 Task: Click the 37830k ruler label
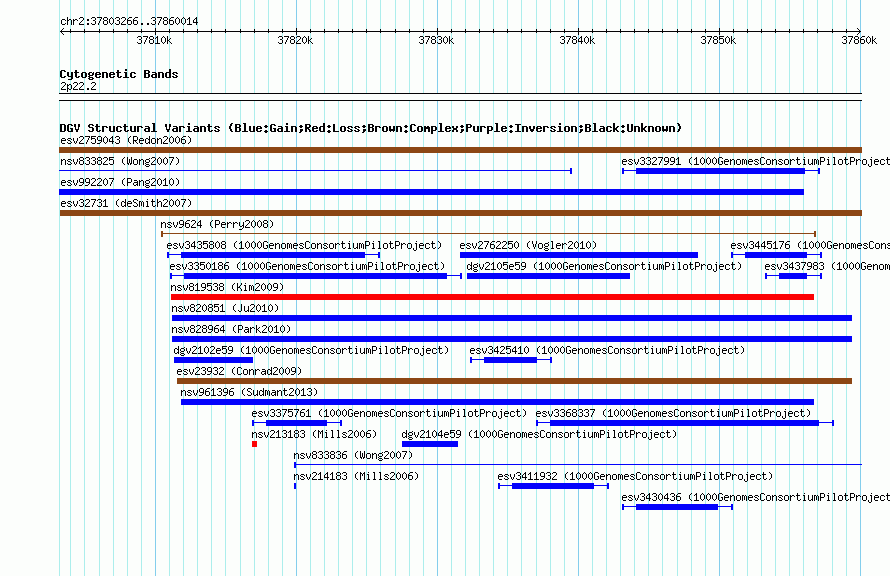436,40
